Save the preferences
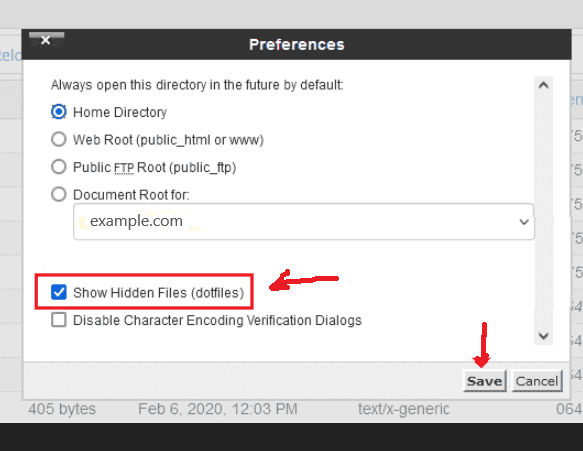The height and width of the screenshot is (451, 583). pyautogui.click(x=484, y=381)
